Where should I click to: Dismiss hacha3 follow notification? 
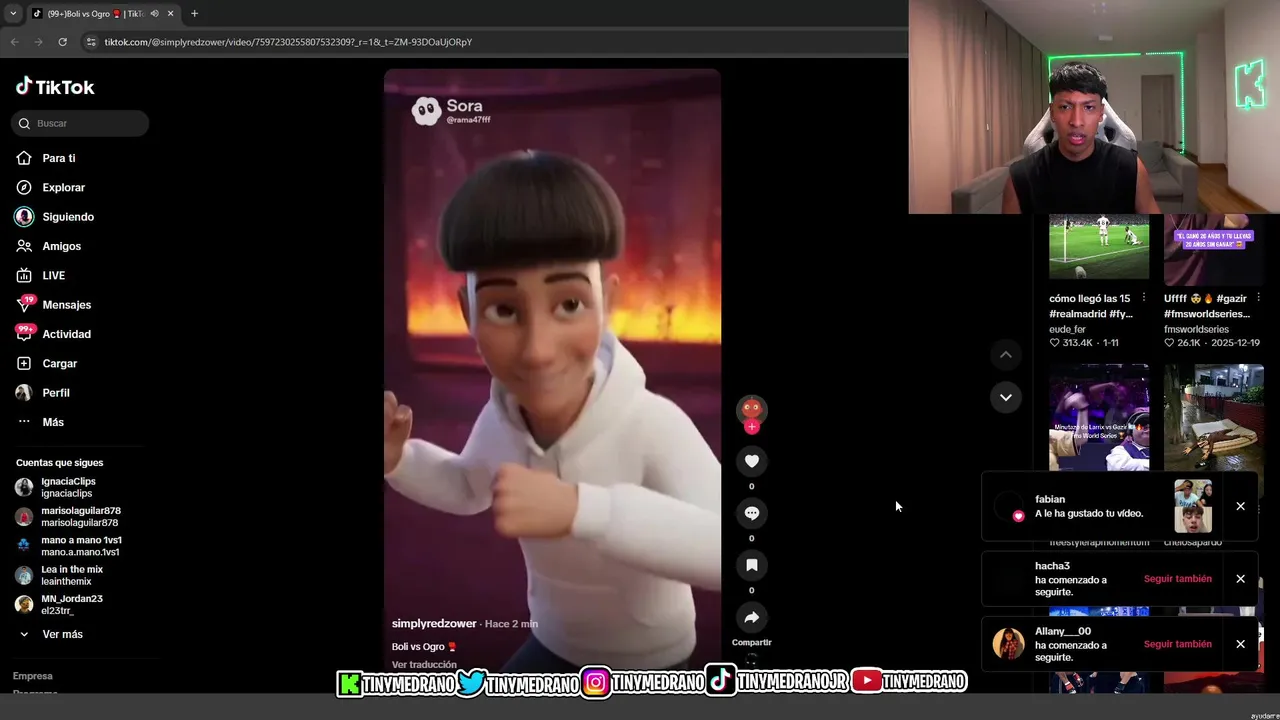1240,579
